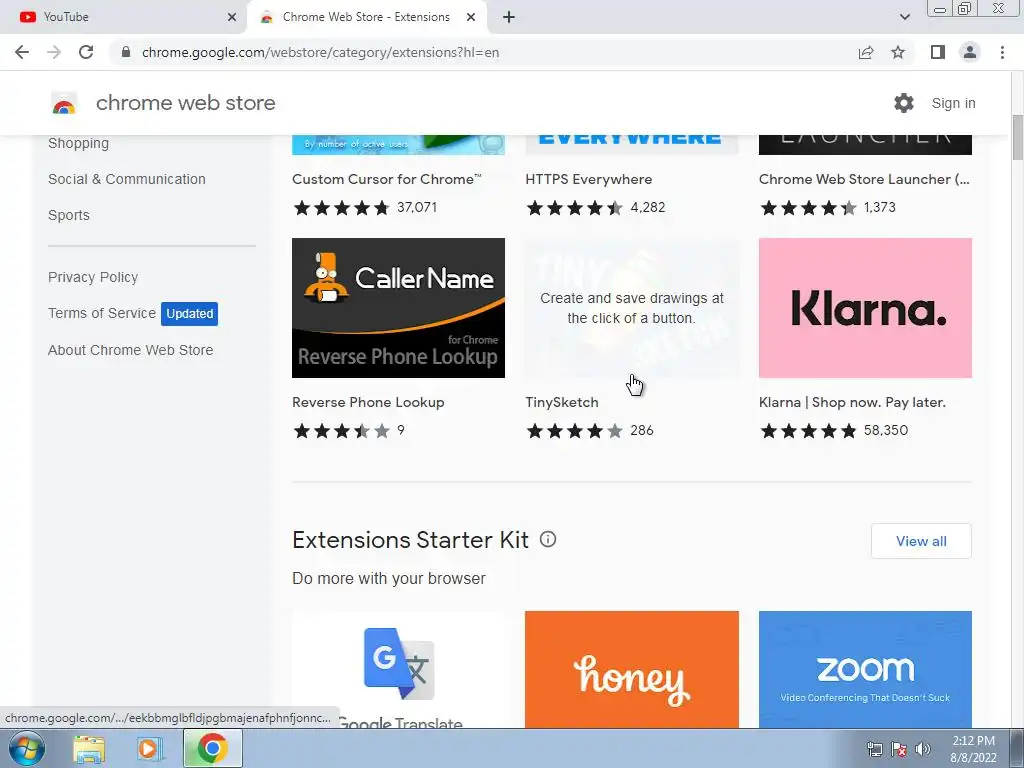Close the Chrome Web Store tab

pos(471,17)
